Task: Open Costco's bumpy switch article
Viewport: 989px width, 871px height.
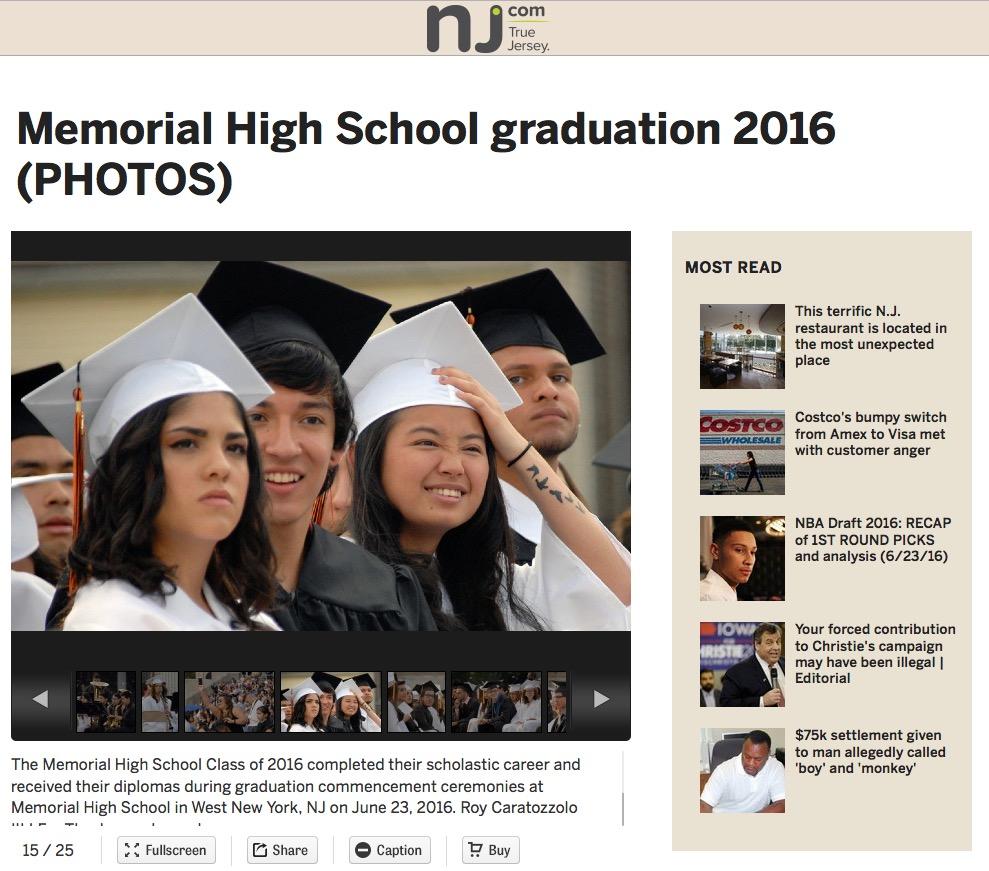Action: tap(870, 434)
